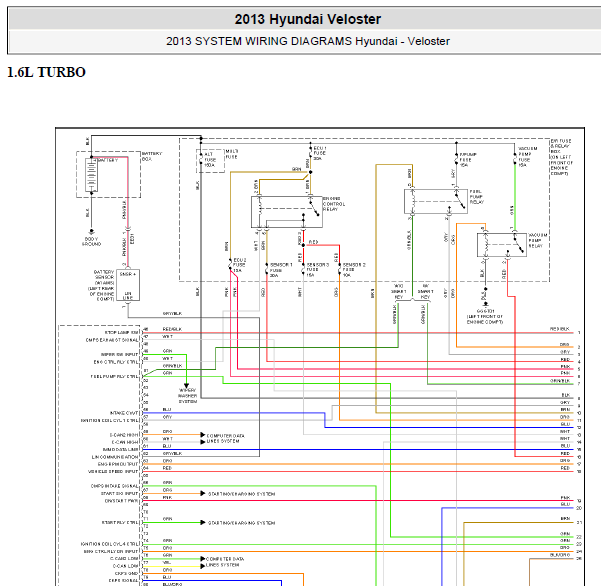
Task: Click the '2013 Hyundai Veloster' page title
Action: [x=308, y=19]
